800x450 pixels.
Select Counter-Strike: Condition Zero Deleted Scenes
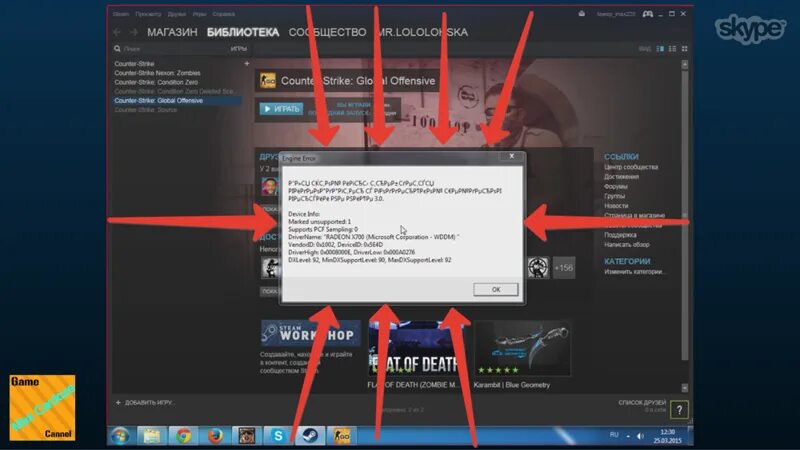point(174,91)
